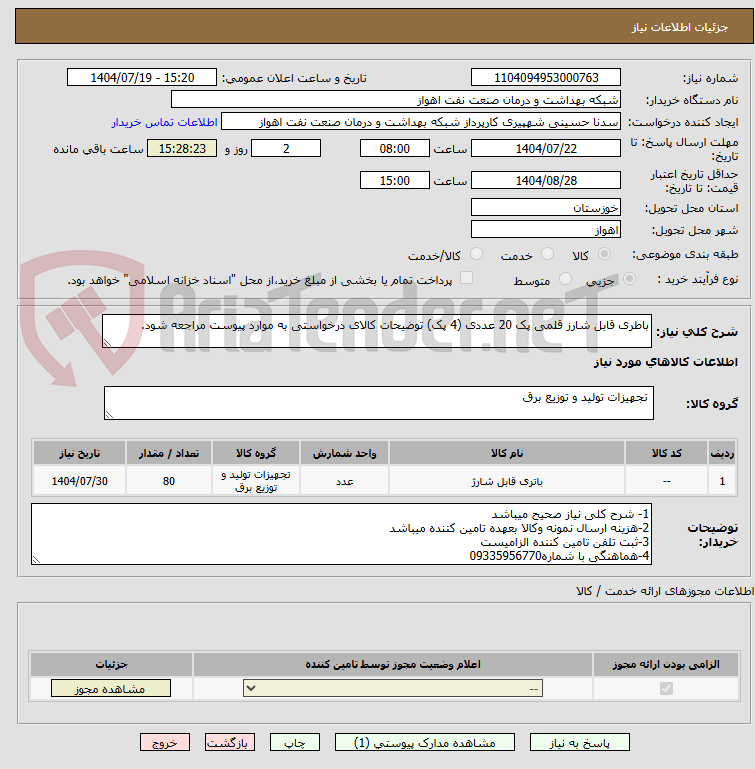The image size is (755, 769).
Task: Click the تاریخ نیاز column header
Action: (x=79, y=453)
